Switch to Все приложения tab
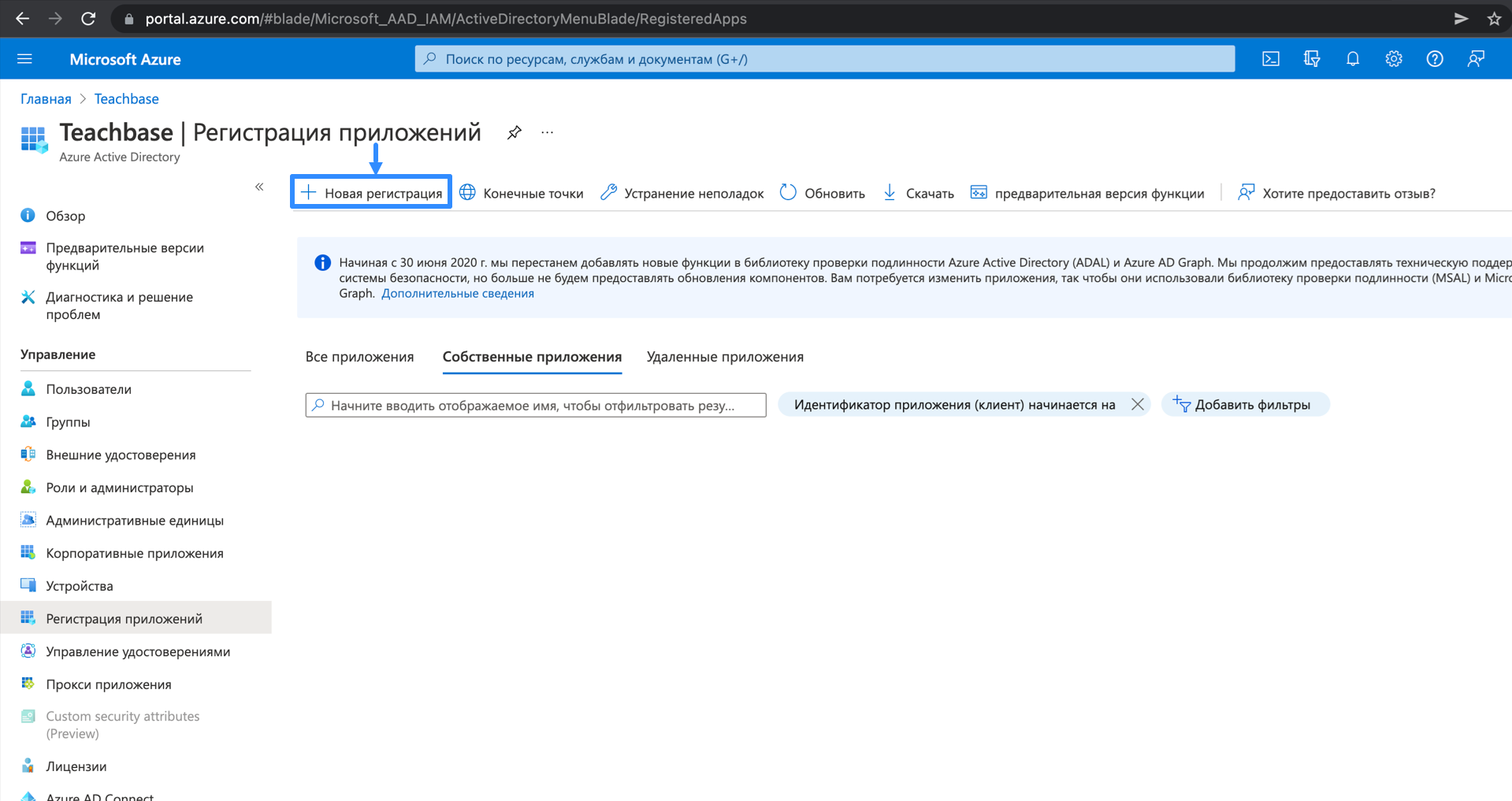The height and width of the screenshot is (801, 1512). [x=359, y=357]
